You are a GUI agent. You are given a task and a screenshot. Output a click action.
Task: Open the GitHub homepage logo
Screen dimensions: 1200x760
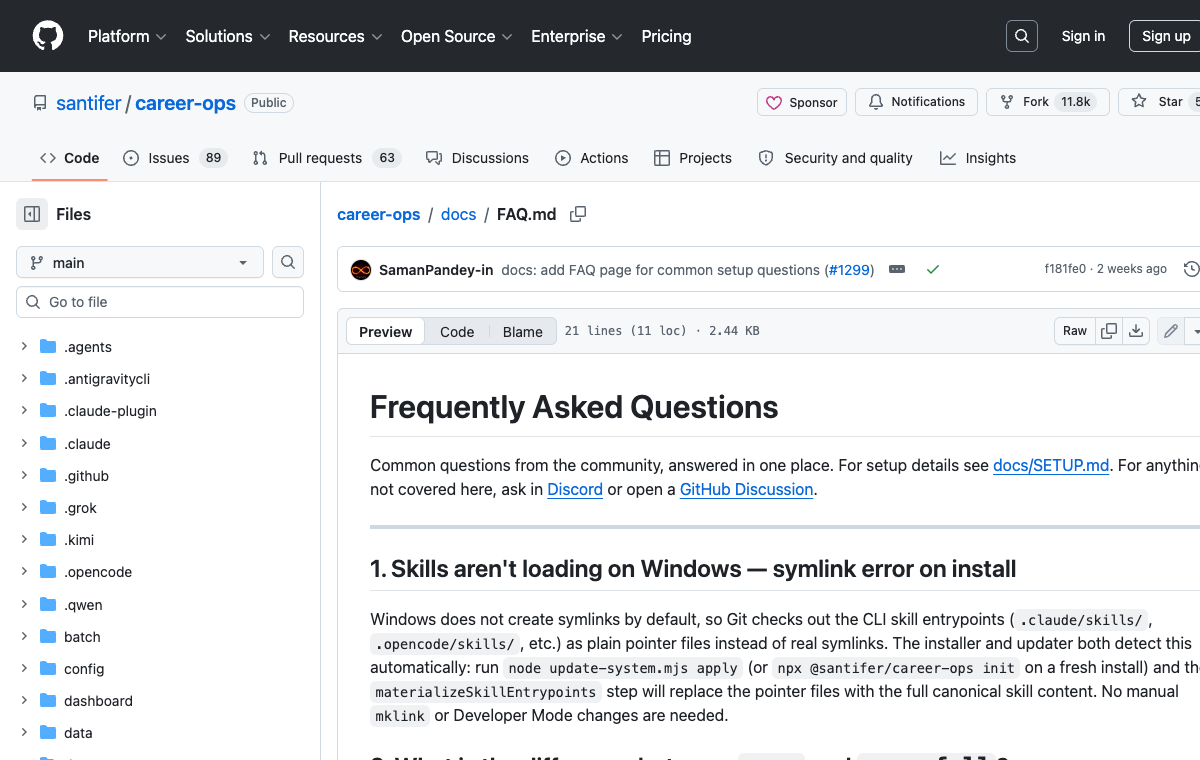48,36
